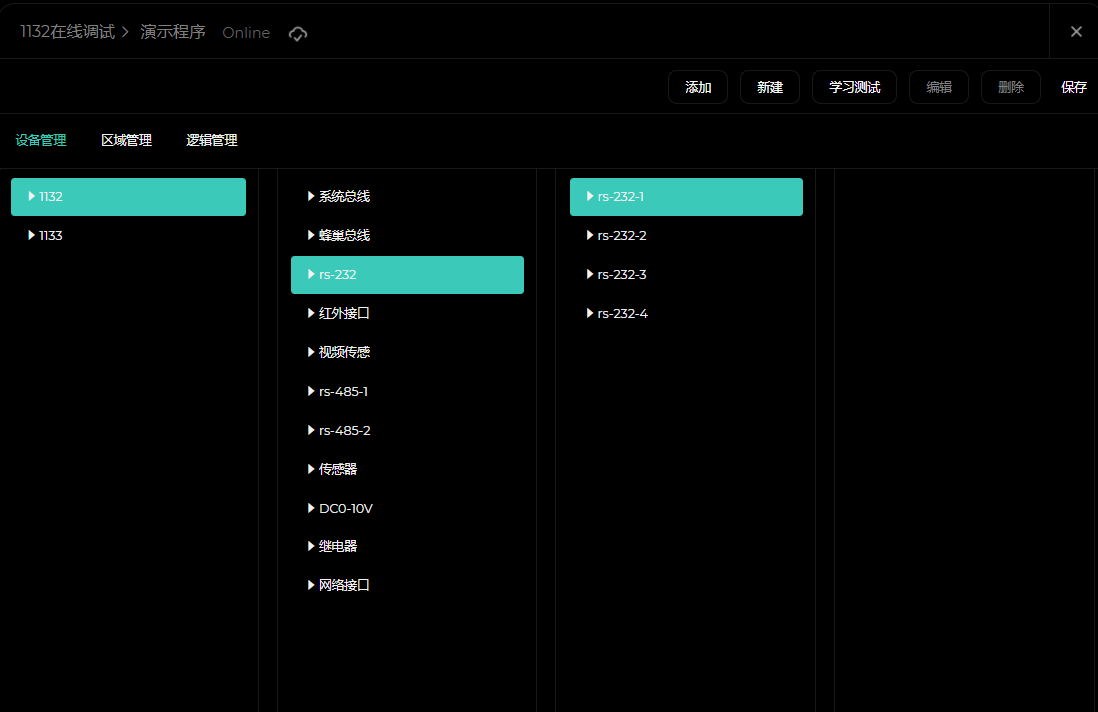Expand the rs-485-1 arrow
The image size is (1098, 712).
coord(311,391)
